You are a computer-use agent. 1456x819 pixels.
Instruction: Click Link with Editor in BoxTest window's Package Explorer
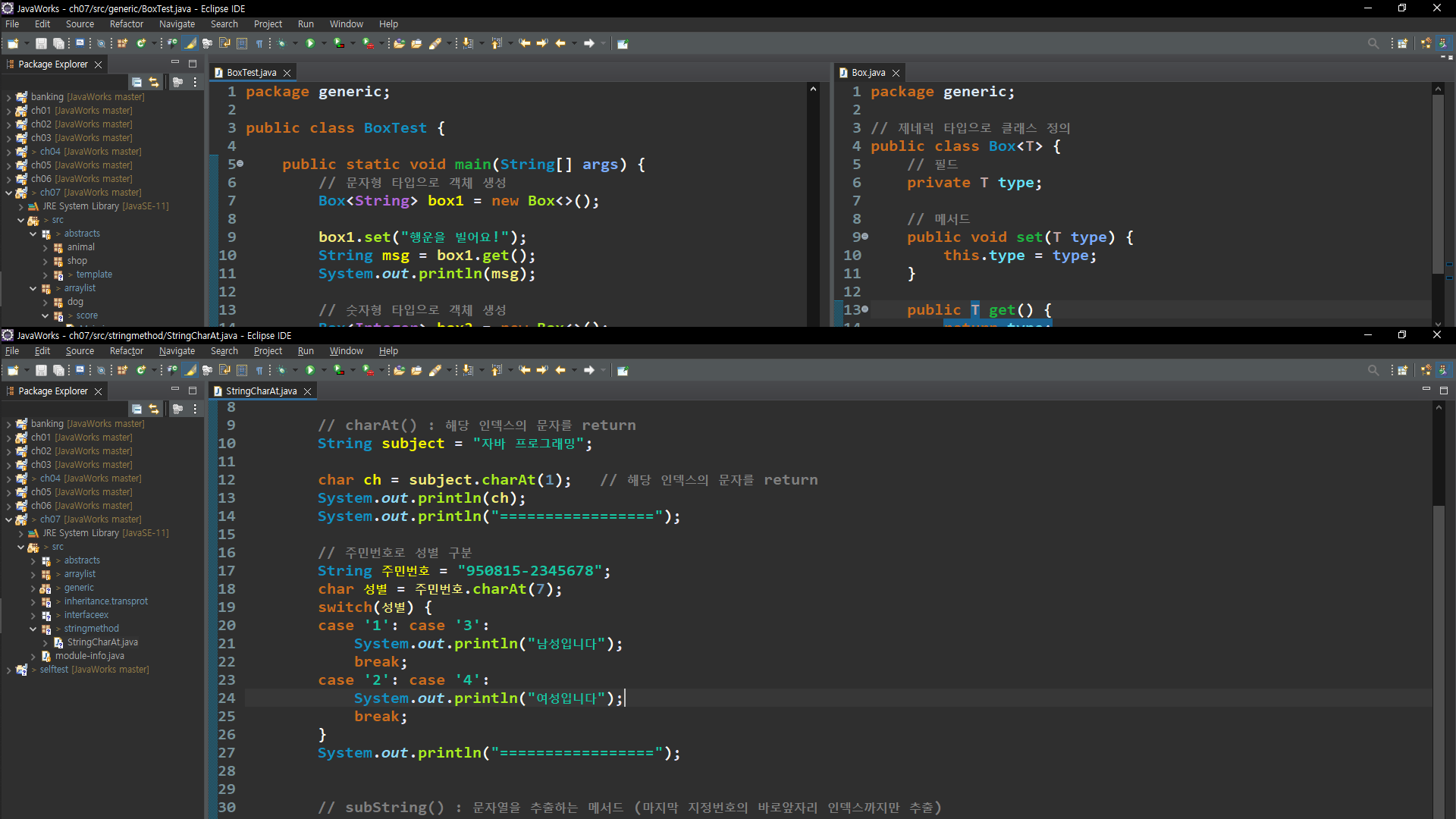click(x=154, y=82)
